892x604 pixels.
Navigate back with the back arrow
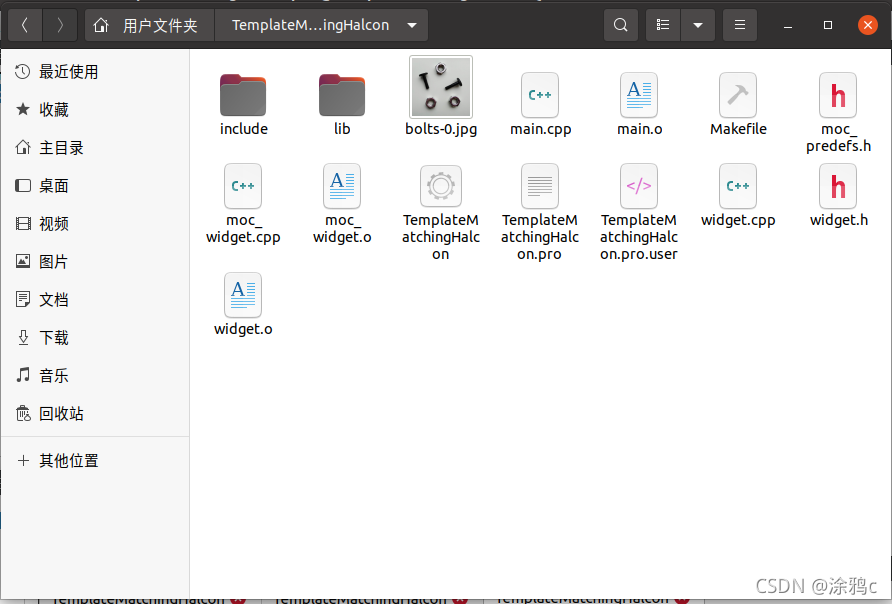24,24
